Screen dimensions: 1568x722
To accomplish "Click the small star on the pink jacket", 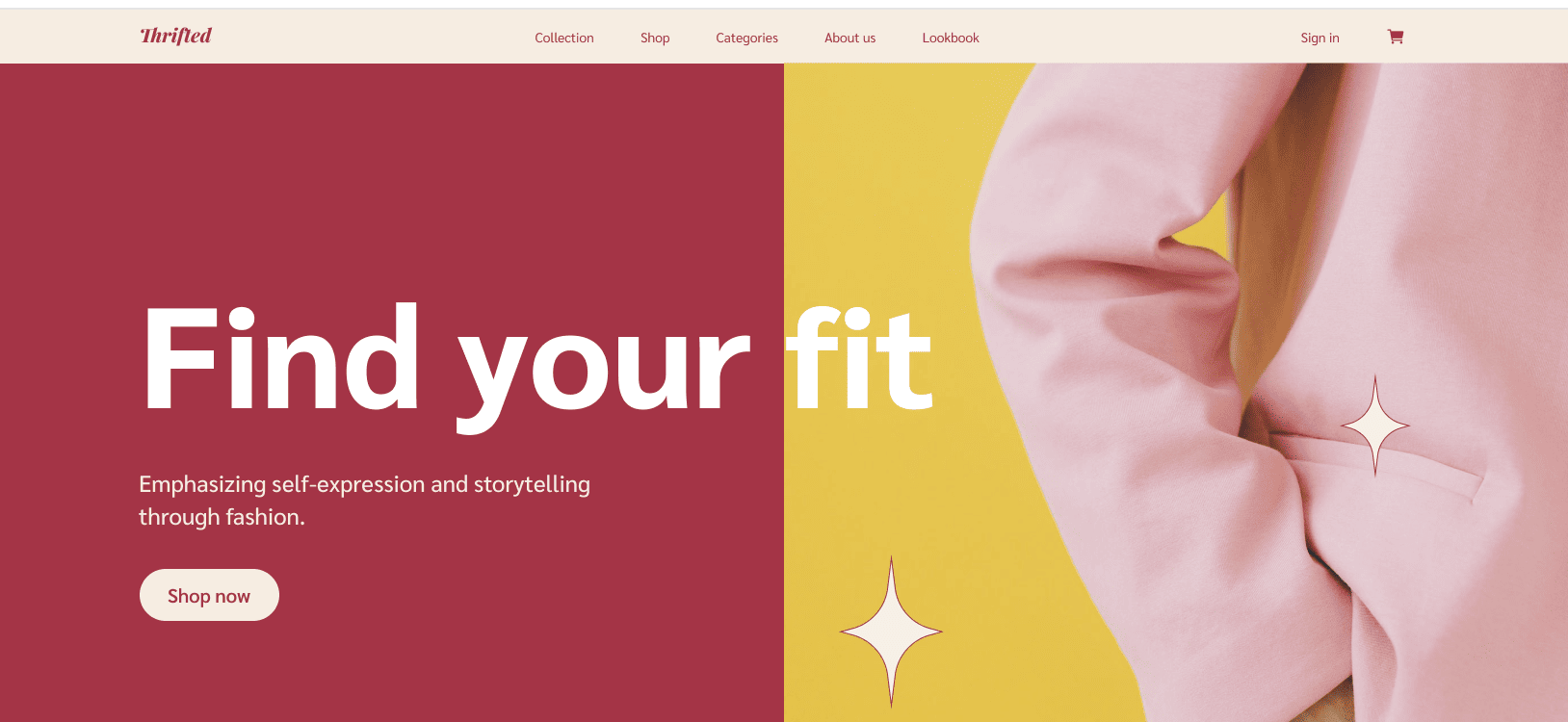I will (1375, 425).
